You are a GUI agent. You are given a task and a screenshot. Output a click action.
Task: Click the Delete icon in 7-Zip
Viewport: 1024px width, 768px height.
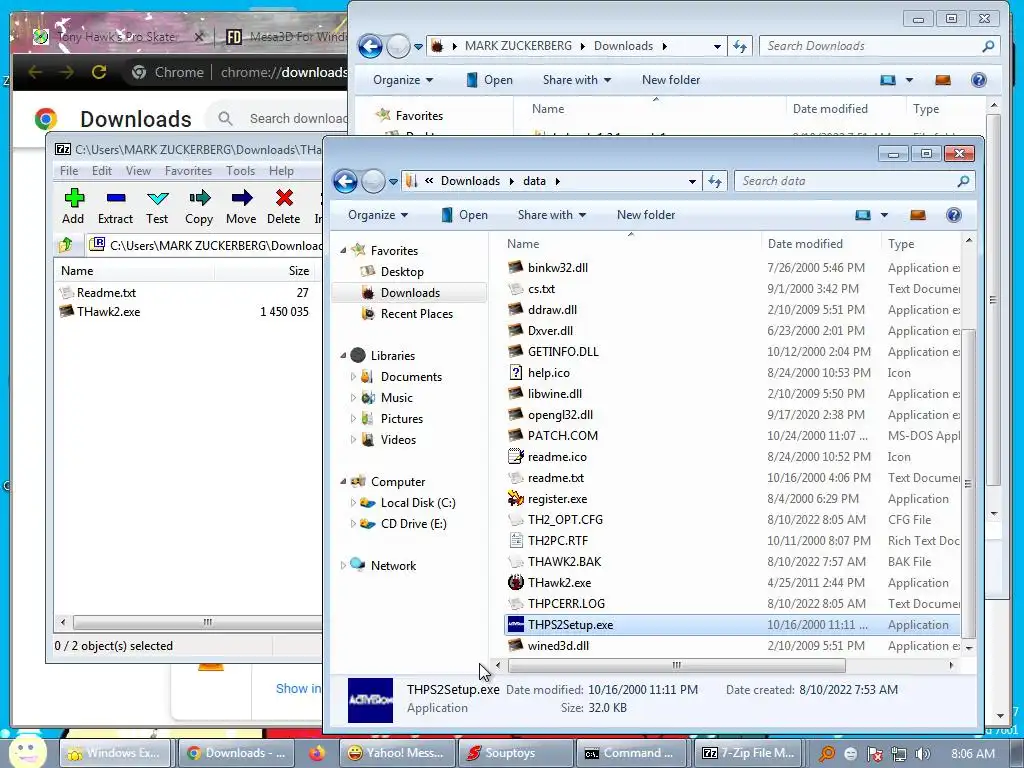[284, 198]
